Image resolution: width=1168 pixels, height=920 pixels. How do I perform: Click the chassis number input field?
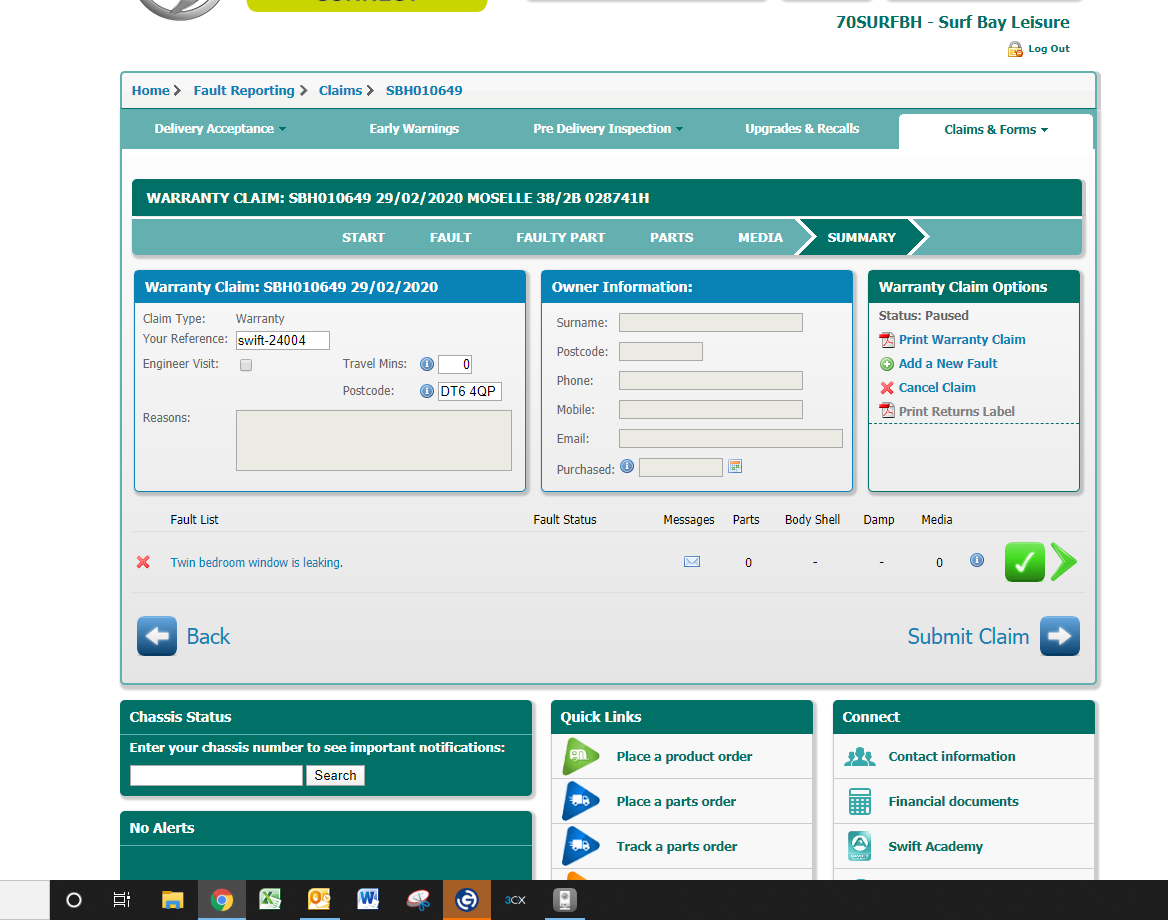click(x=216, y=775)
